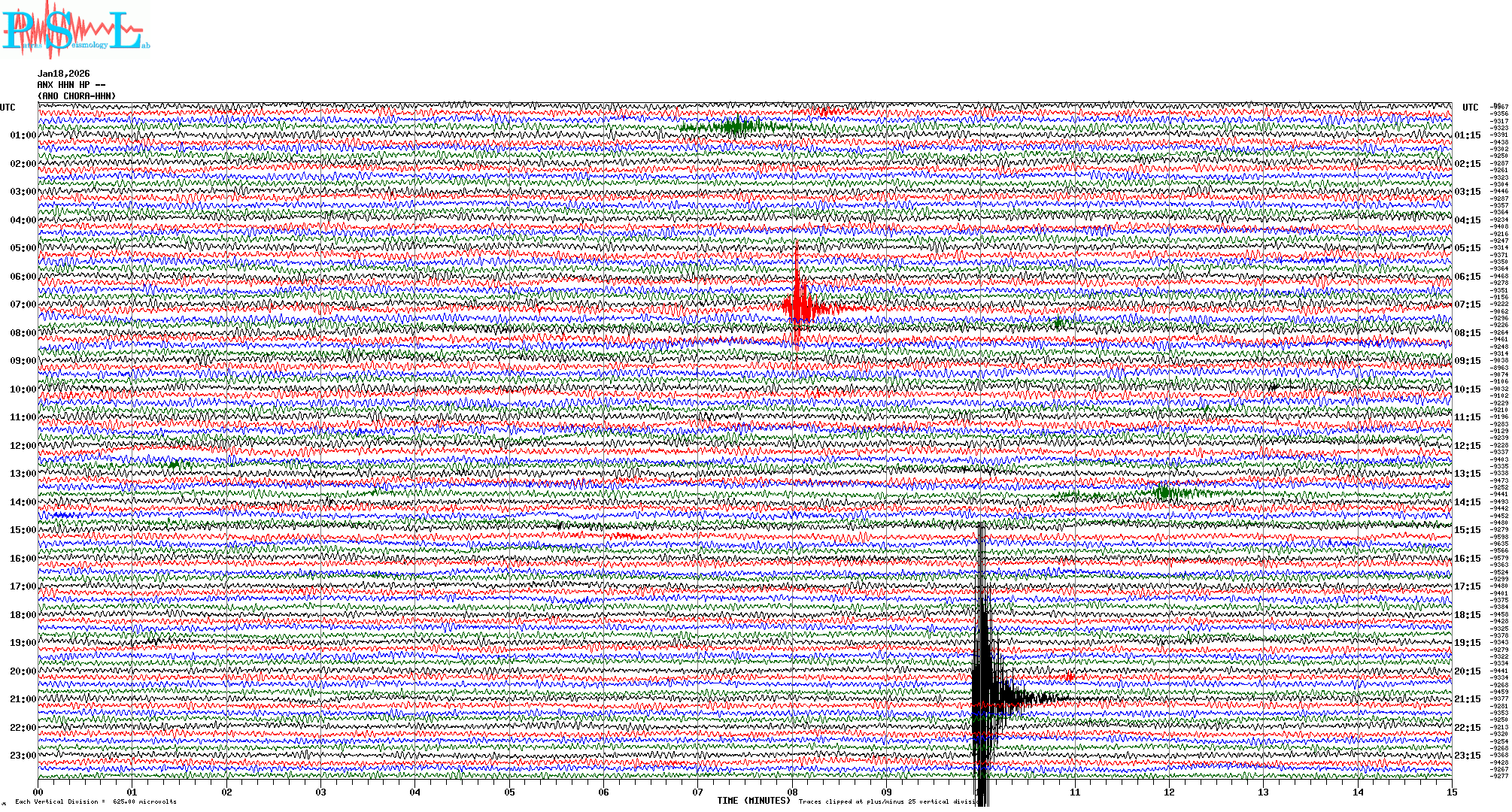Click the Each Vertical Division microvolts note
Screen dimensions: 1512x812
tap(96, 801)
